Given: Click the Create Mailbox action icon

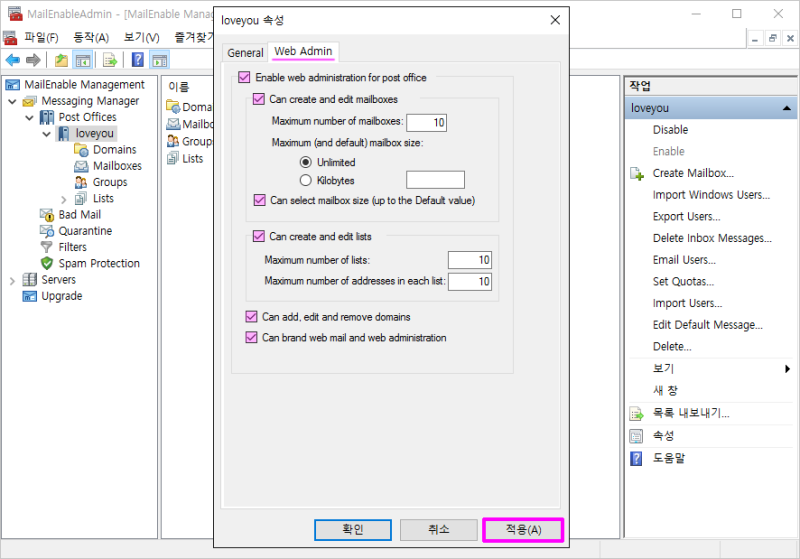Looking at the screenshot, I should pos(637,174).
